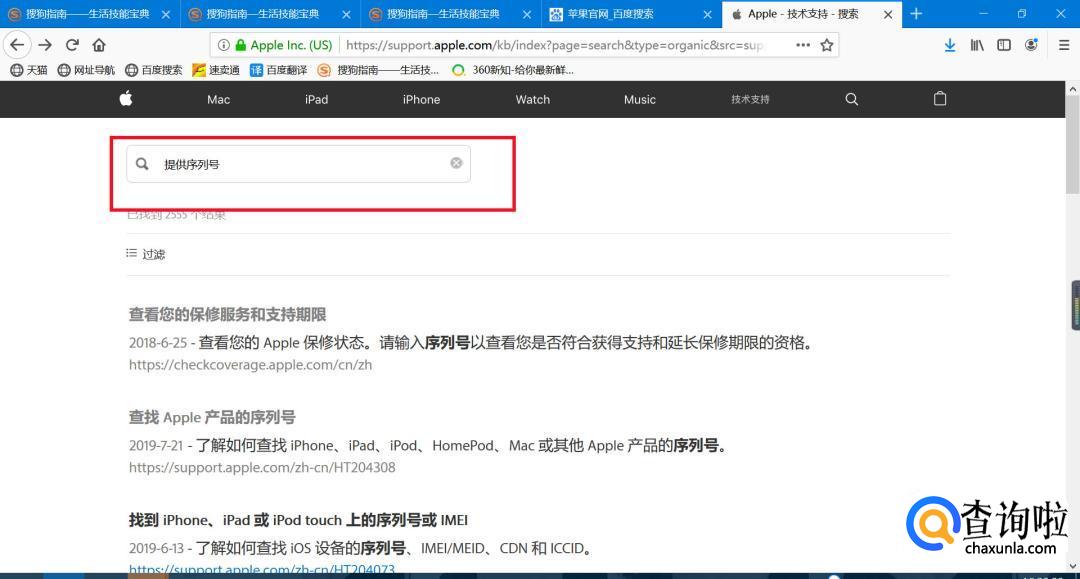Switch to first 搜狗指南 tab
The height and width of the screenshot is (579, 1080).
90,14
